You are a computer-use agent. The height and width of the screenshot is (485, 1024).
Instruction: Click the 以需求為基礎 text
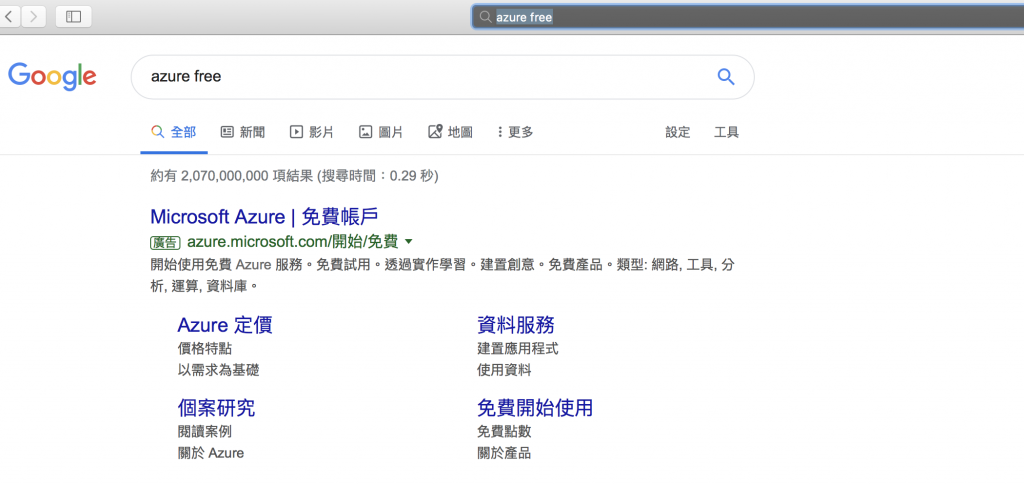[218, 370]
